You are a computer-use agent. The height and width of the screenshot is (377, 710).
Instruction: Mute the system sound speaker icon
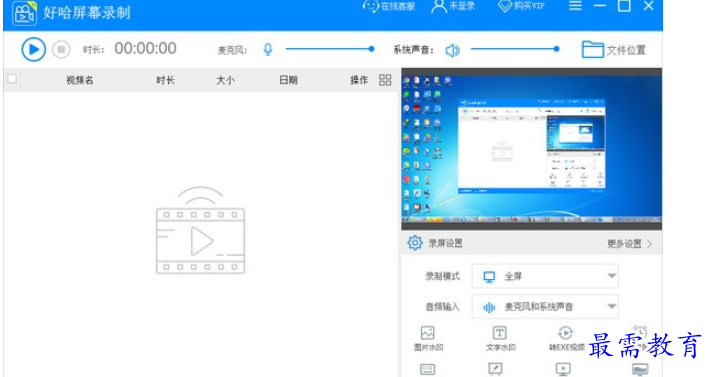click(452, 50)
